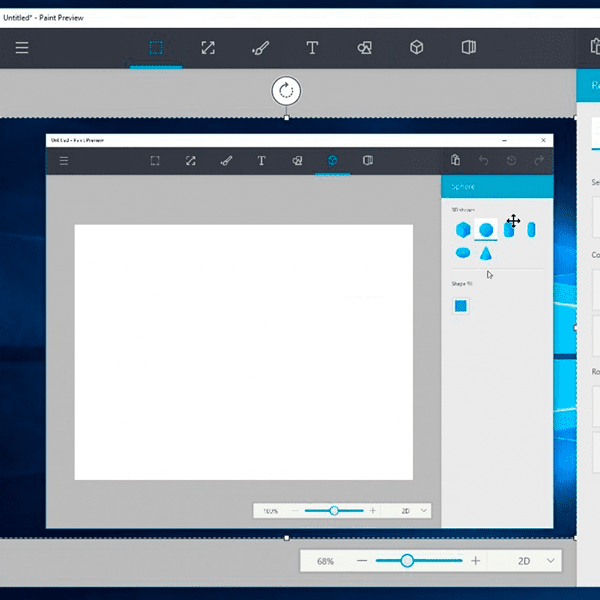Viewport: 600px width, 600px height.
Task: Click the zoom slider knob next to 68%
Action: 407,561
